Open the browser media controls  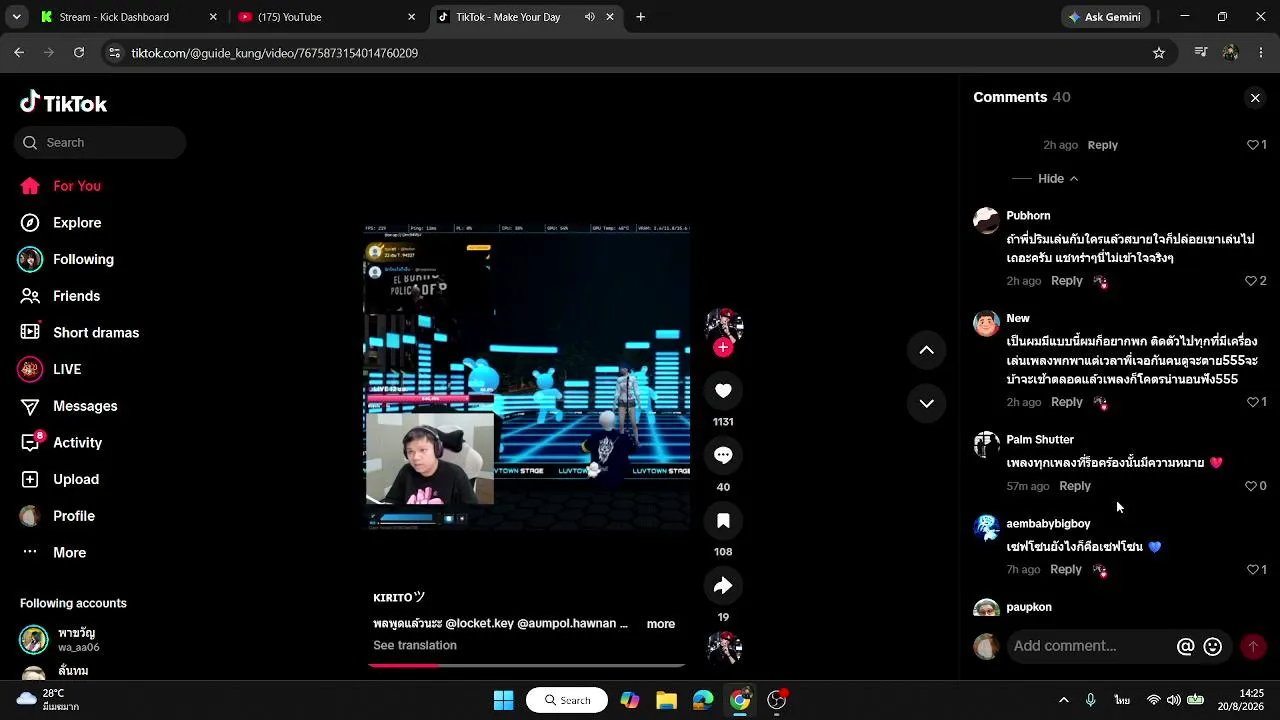tap(1201, 53)
